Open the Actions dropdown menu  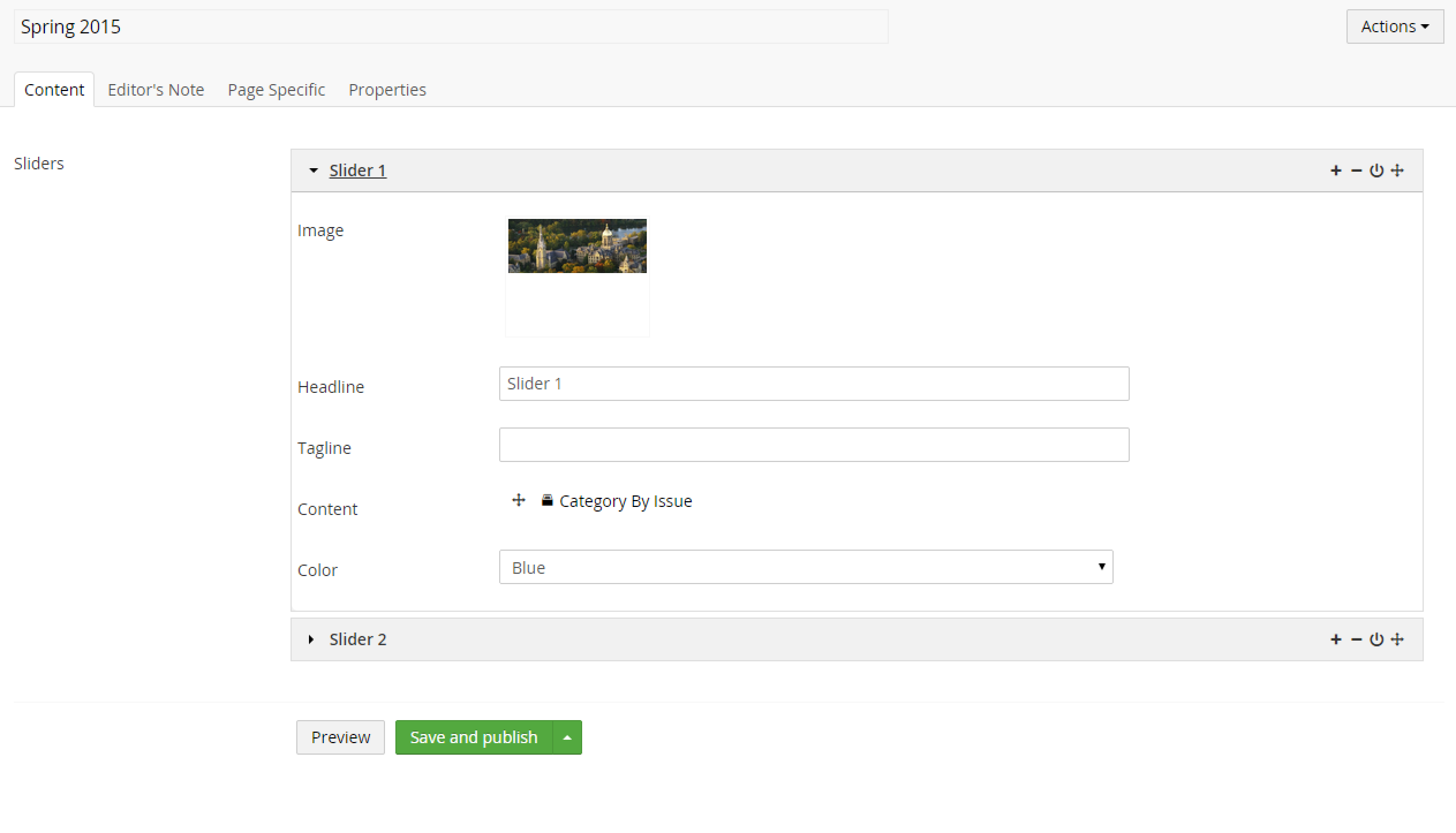click(1394, 26)
